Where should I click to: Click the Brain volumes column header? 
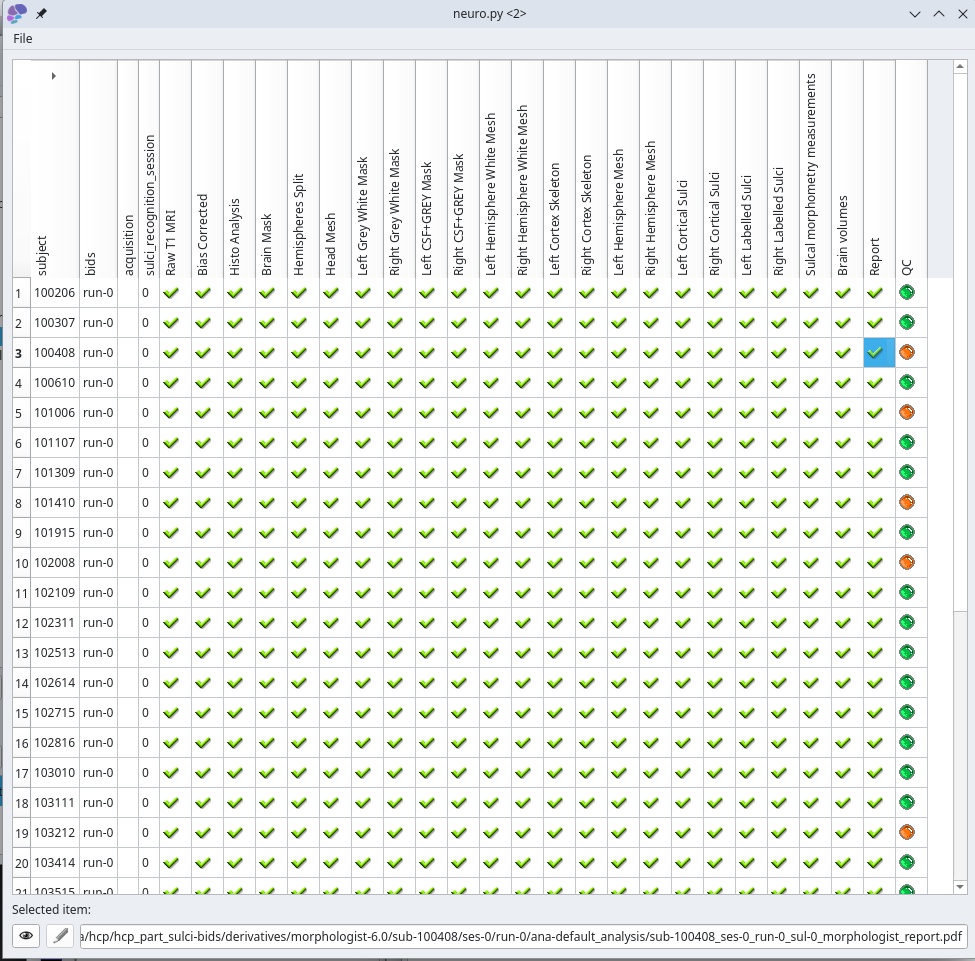click(847, 169)
